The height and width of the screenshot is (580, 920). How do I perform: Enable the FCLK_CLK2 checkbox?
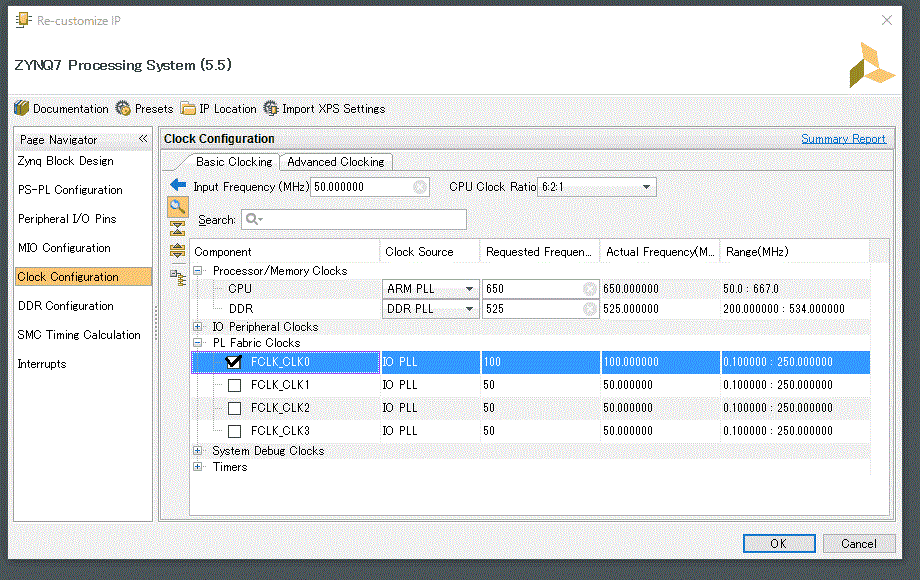click(234, 408)
